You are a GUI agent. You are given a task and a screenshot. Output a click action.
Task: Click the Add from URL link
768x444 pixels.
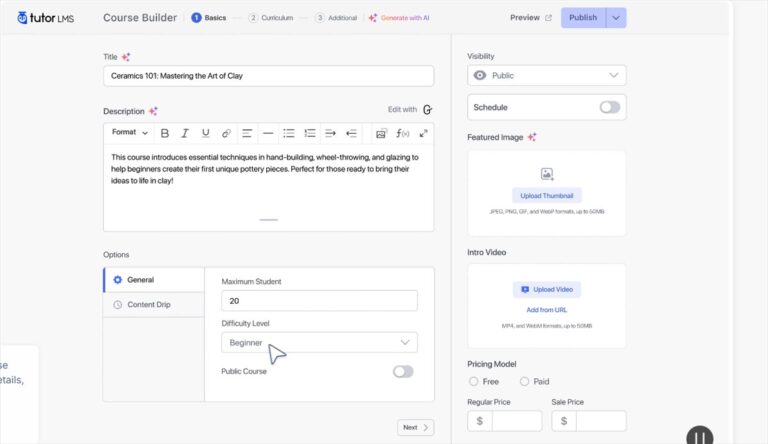[x=546, y=309]
